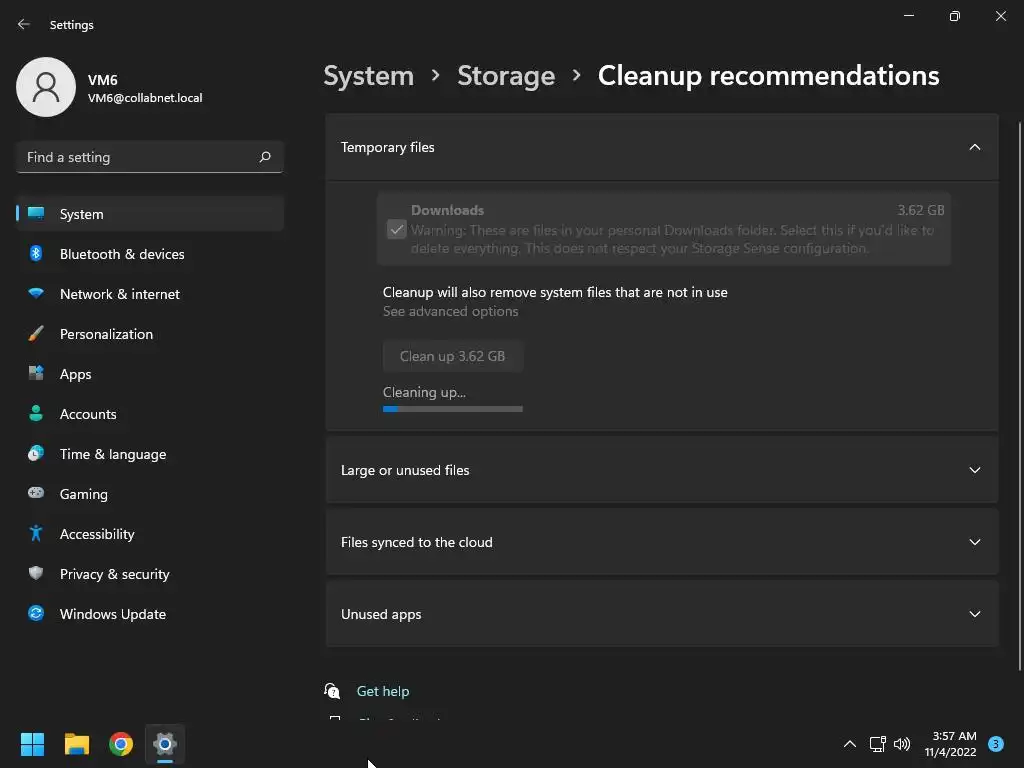Click the Network & internet Wi-Fi icon
Image resolution: width=1024 pixels, height=768 pixels.
tap(36, 294)
